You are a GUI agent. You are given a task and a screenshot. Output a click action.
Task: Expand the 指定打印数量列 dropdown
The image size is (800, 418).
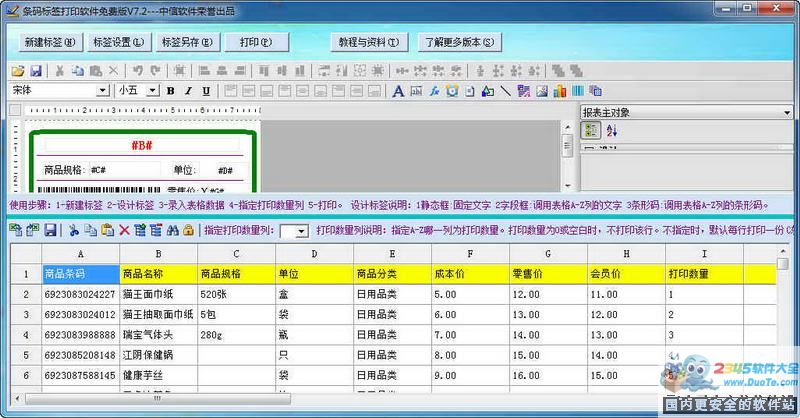pos(301,231)
